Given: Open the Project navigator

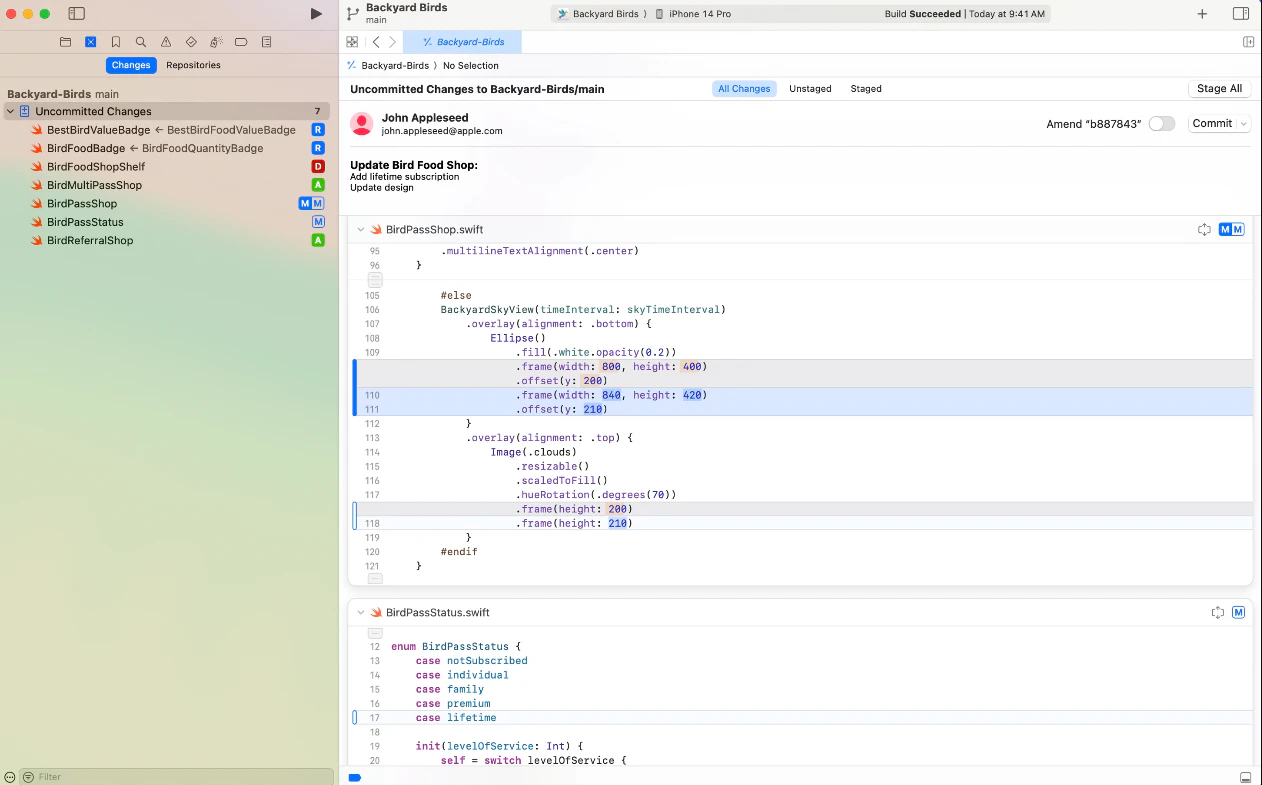Looking at the screenshot, I should point(65,42).
